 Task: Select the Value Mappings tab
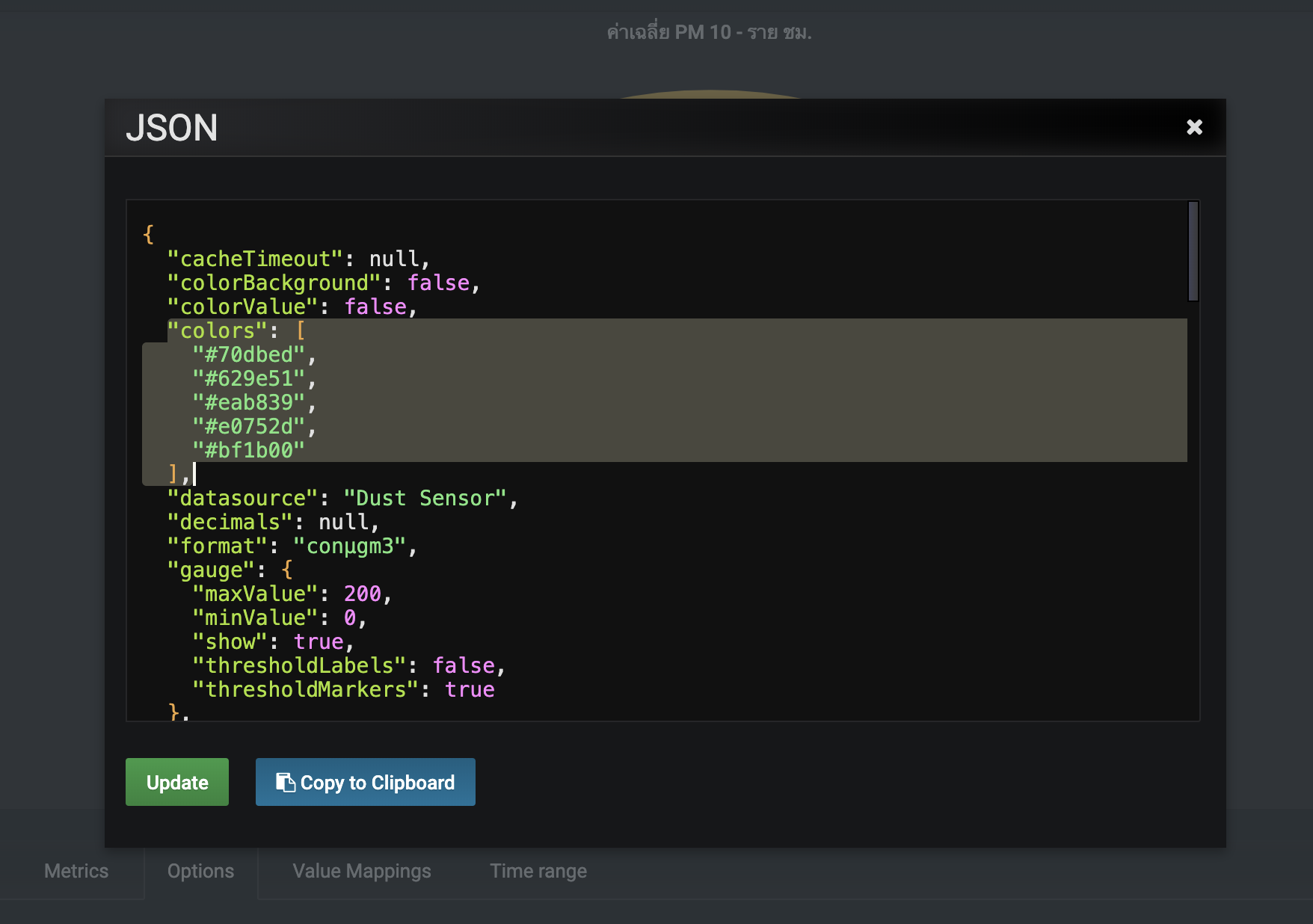click(361, 871)
